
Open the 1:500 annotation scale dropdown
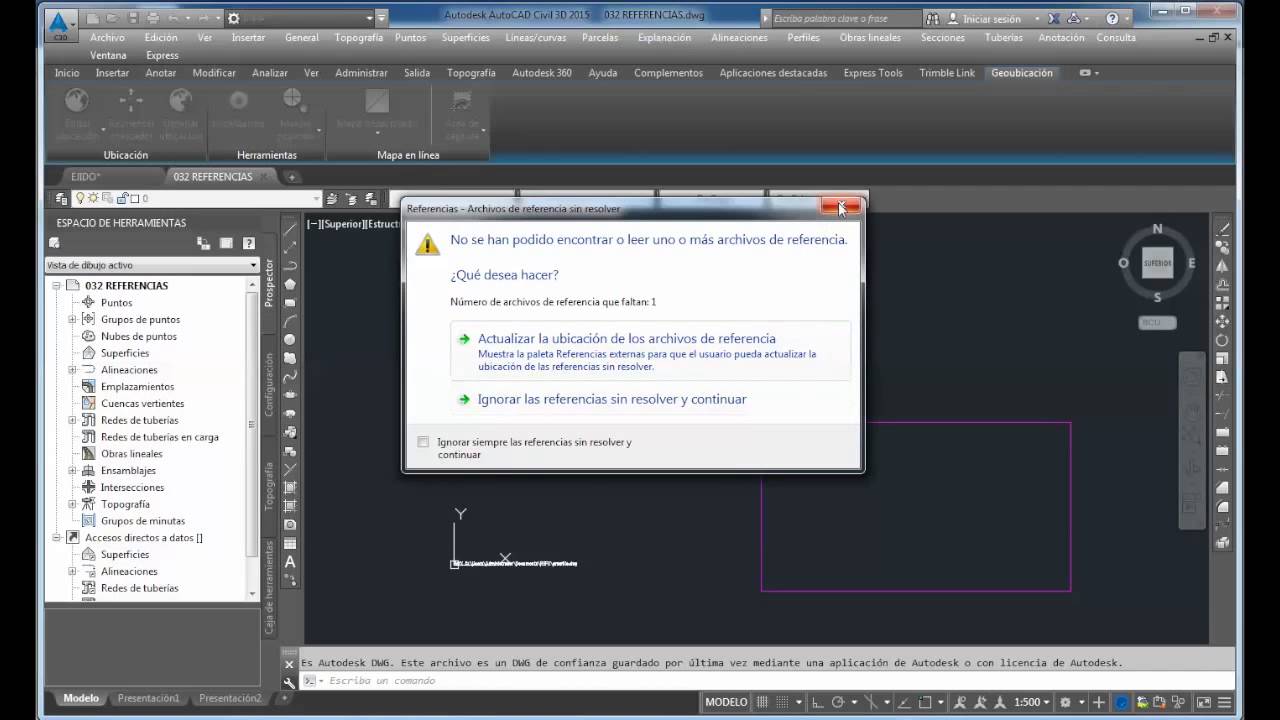1031,702
